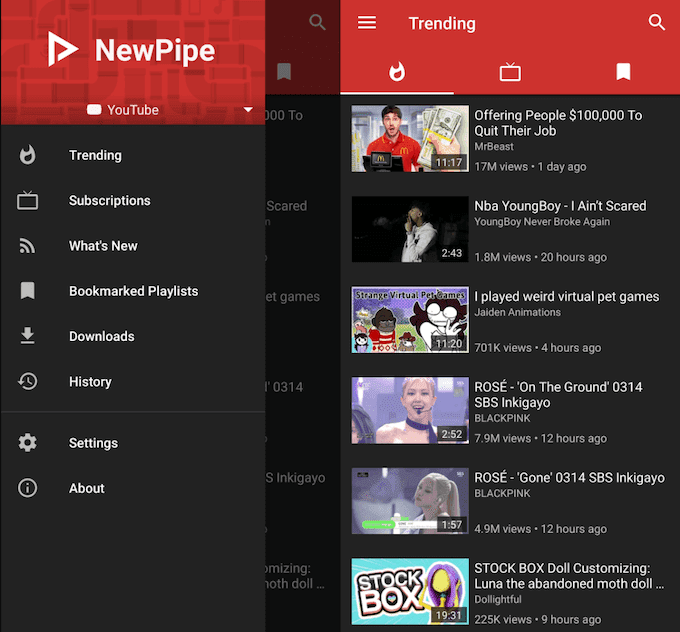Switch to the TV Subscriptions tab icon
Image resolution: width=680 pixels, height=632 pixels.
(510, 72)
